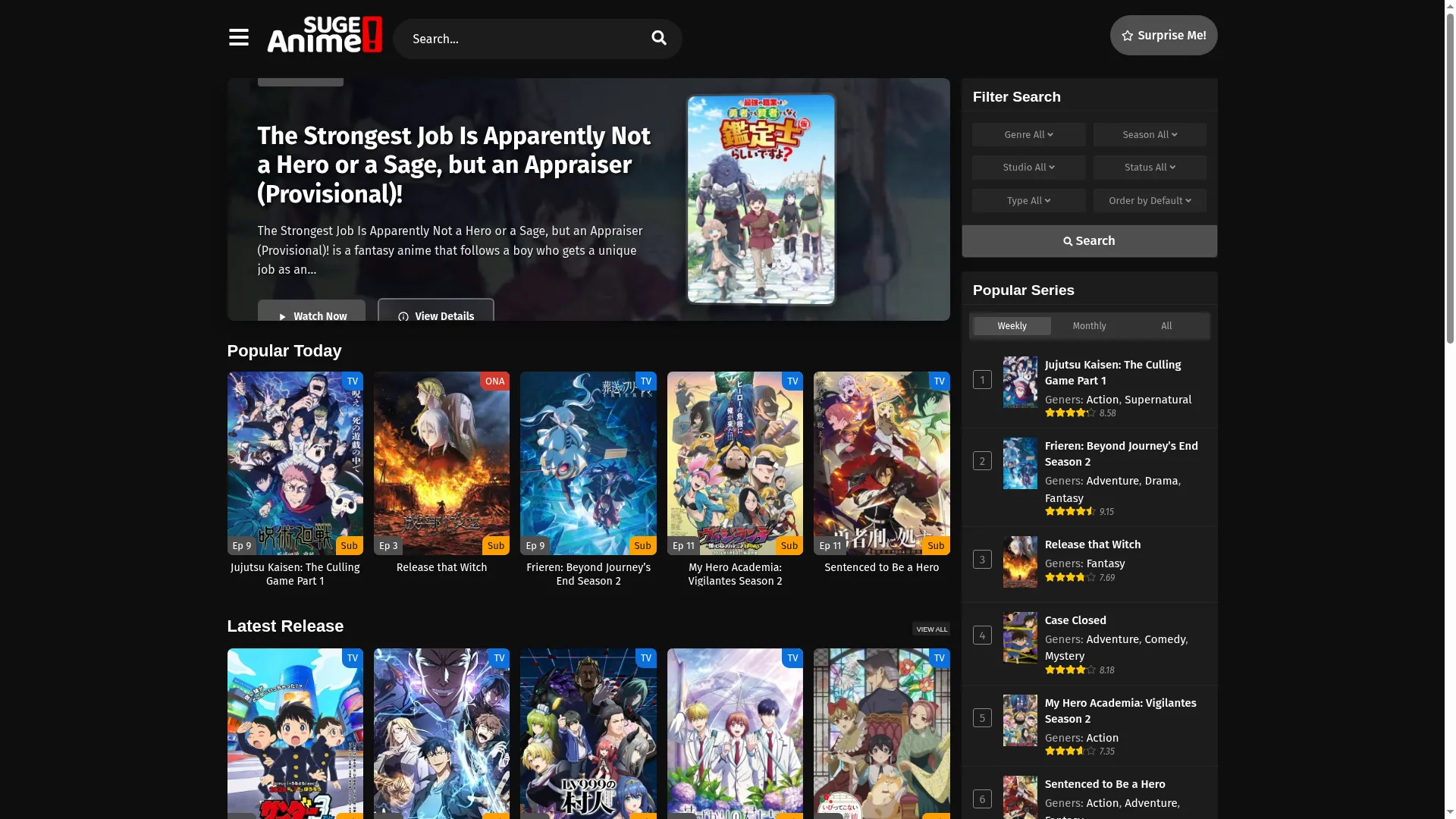Open Jujutsu Kaisen poster in Popular Today
Screen dimensions: 1456x819
tap(295, 463)
